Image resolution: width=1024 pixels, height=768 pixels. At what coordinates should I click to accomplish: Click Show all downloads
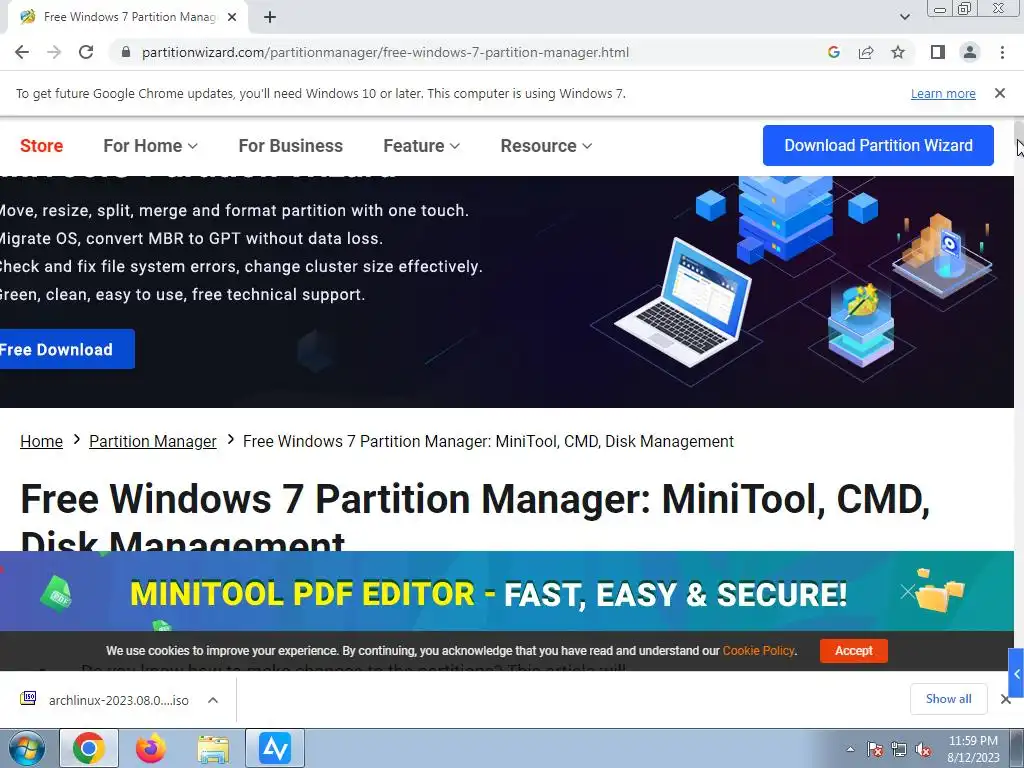point(948,699)
